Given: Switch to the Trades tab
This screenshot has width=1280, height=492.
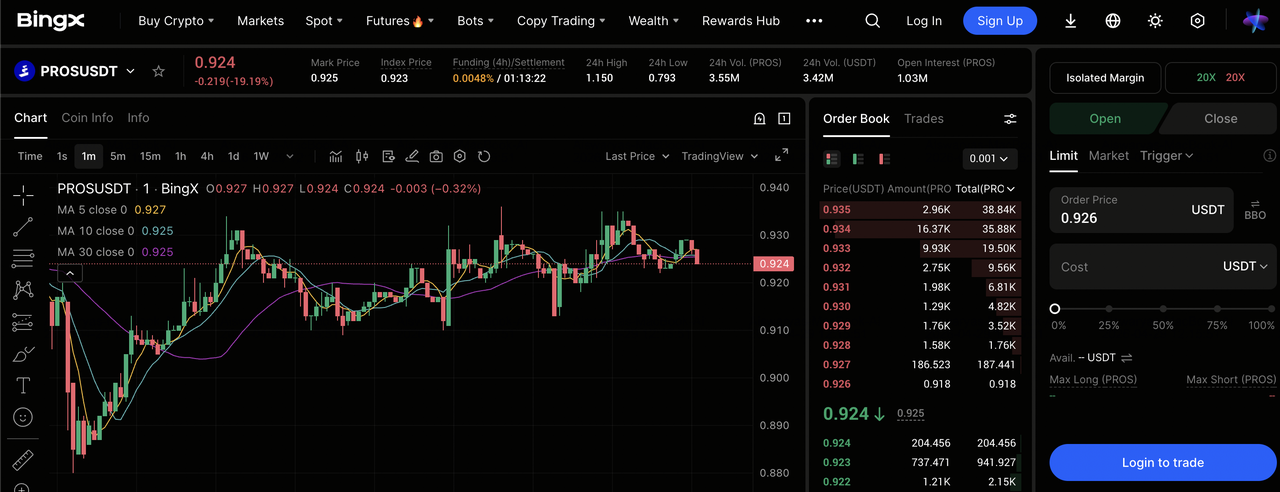Looking at the screenshot, I should coord(923,118).
